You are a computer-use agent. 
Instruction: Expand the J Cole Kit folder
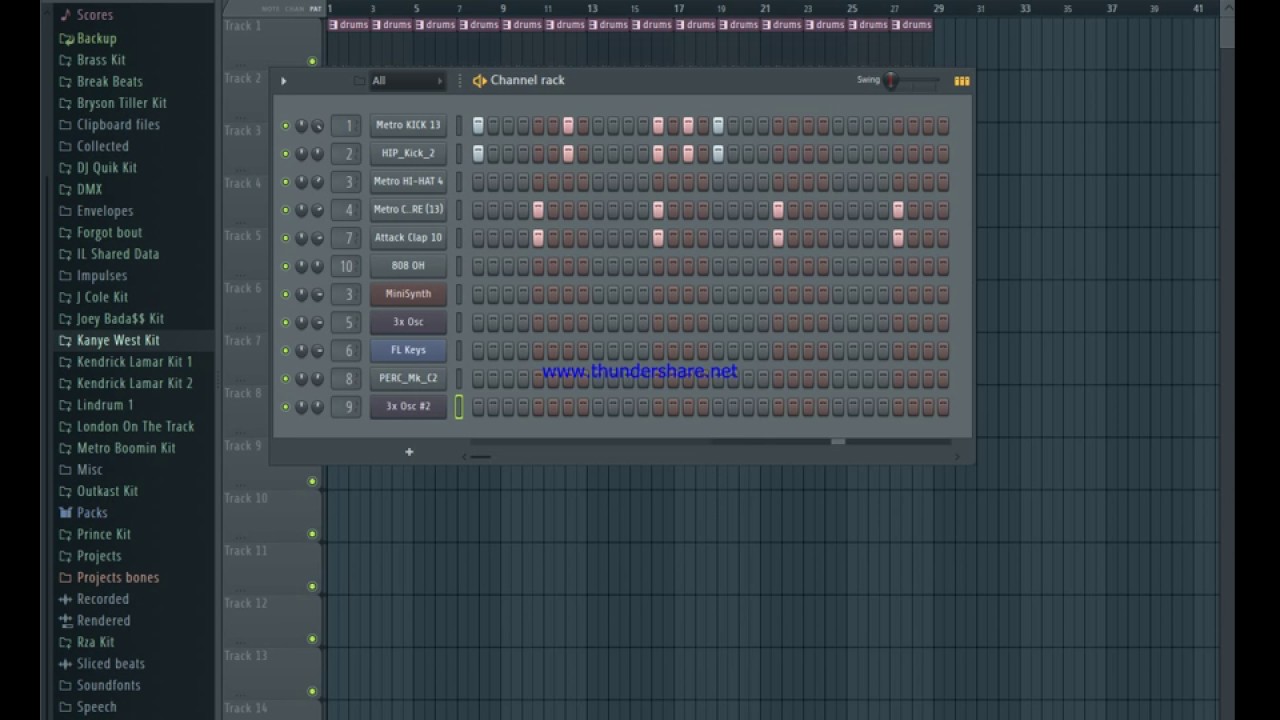tap(102, 297)
